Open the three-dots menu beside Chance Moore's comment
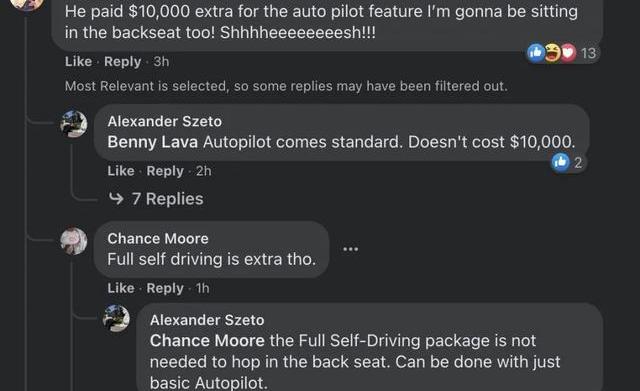Viewport: 640px width, 391px height. [351, 249]
